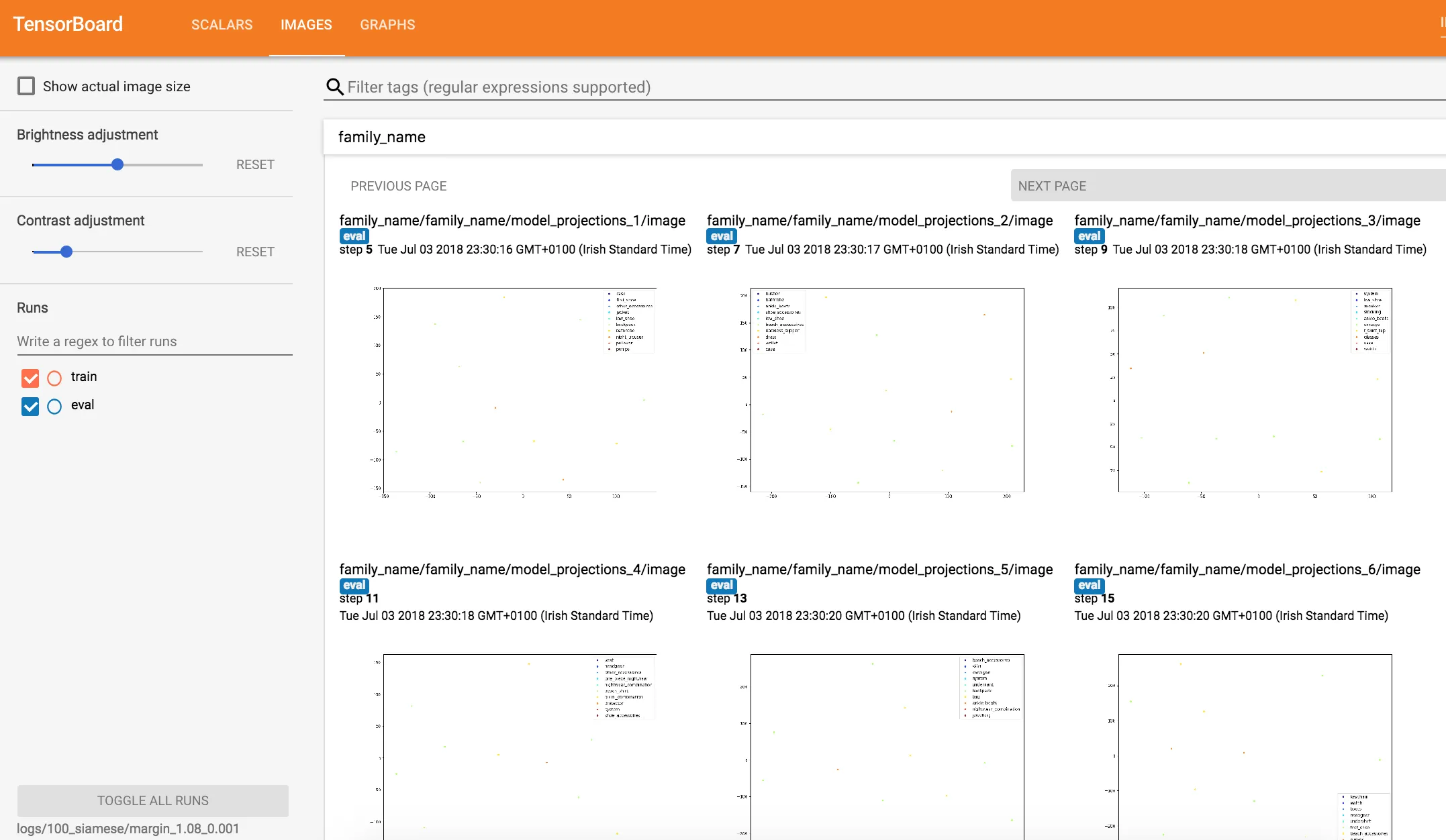Click the search magnifier icon in tag filter
The width and height of the screenshot is (1446, 840).
pyautogui.click(x=334, y=87)
